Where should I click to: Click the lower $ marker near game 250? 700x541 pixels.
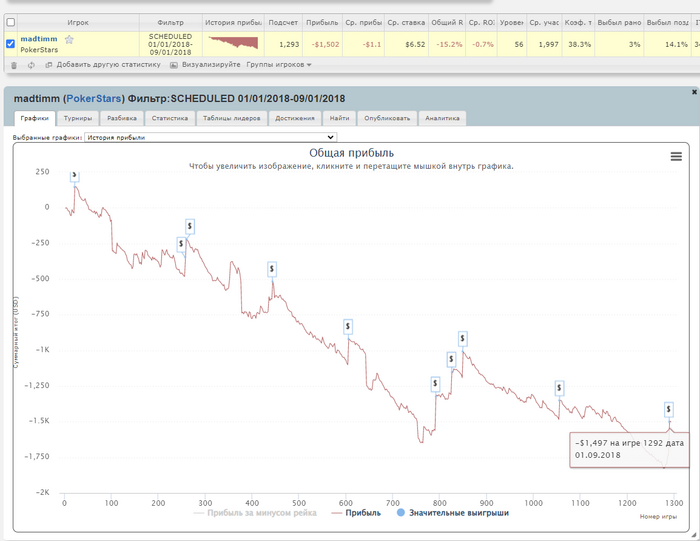tap(181, 244)
